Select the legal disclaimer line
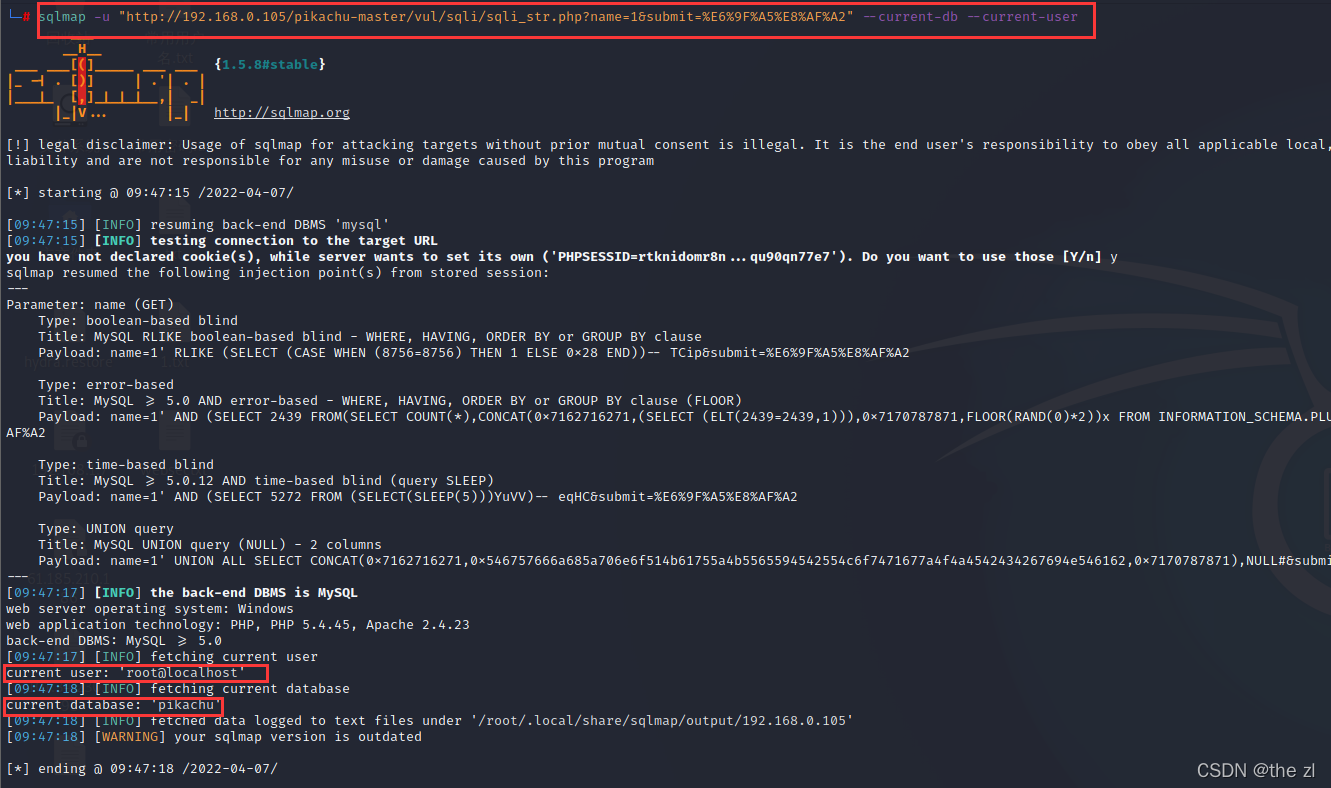 [668, 145]
